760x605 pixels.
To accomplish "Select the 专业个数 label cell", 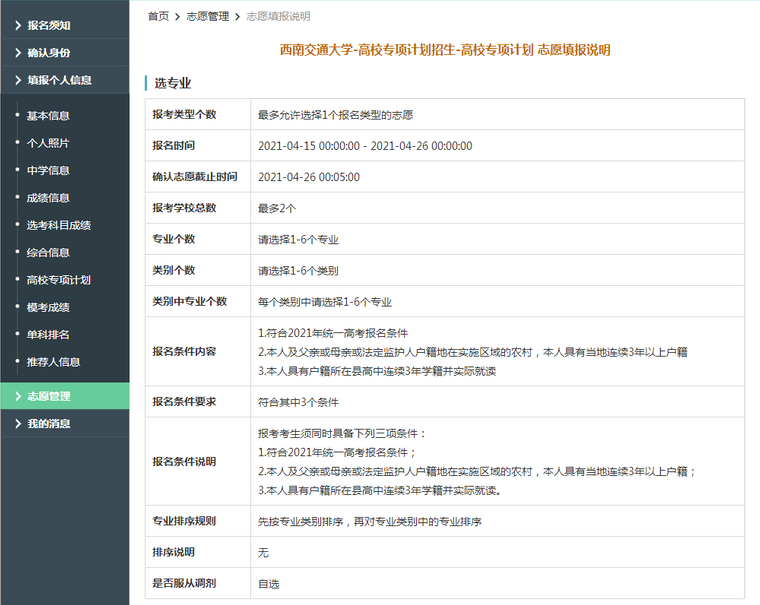I will [198, 239].
